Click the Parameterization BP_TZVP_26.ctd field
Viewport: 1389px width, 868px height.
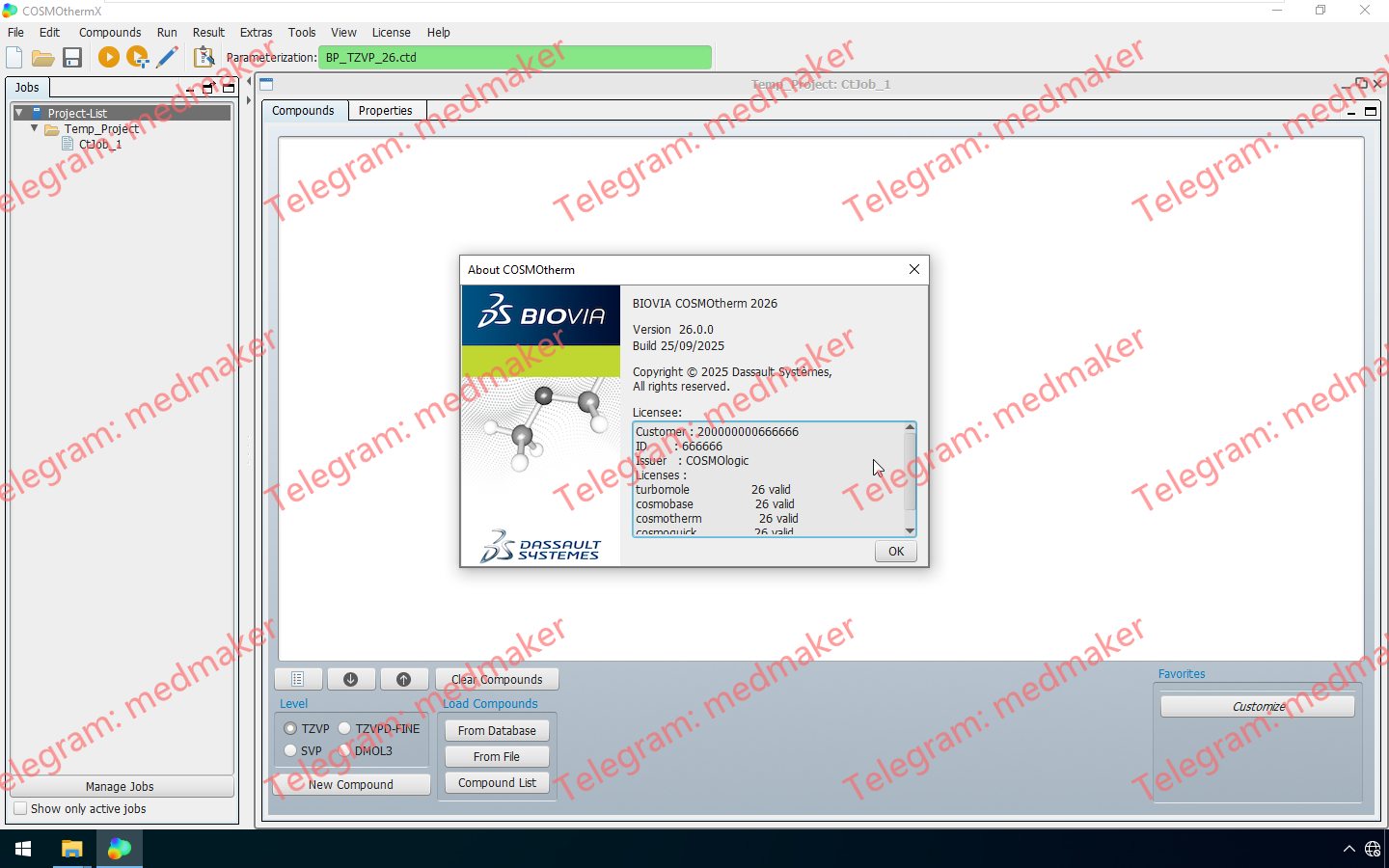[515, 58]
